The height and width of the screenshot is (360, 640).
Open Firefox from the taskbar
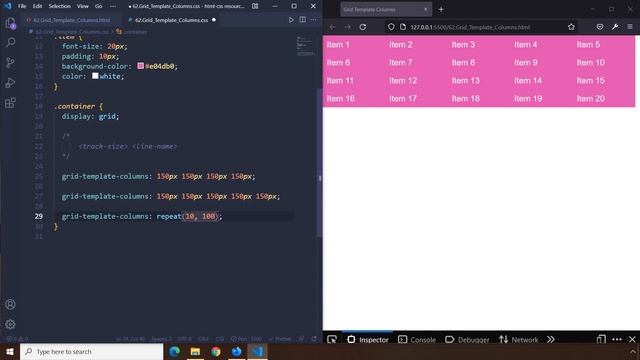point(237,351)
